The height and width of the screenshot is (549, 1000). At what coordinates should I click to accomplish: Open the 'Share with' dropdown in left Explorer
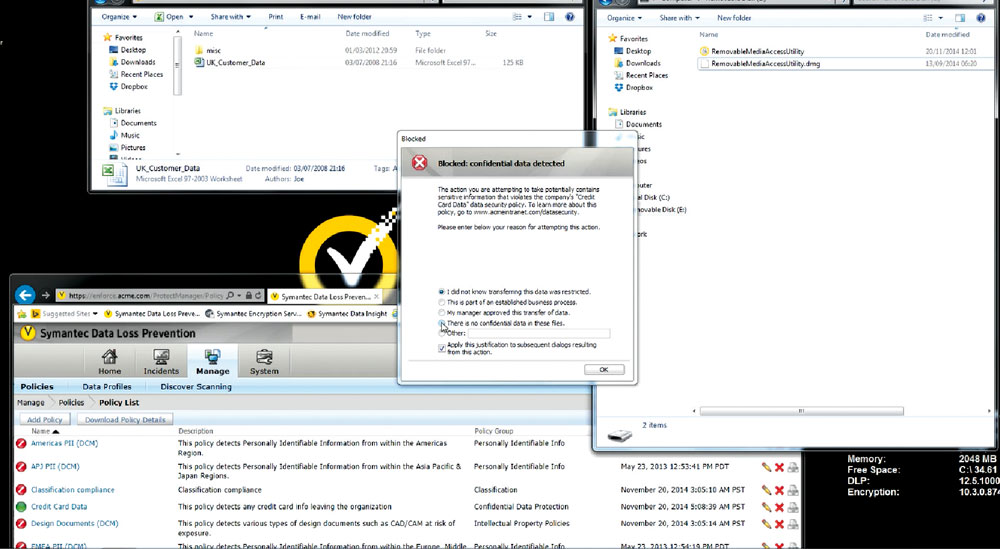click(x=230, y=17)
